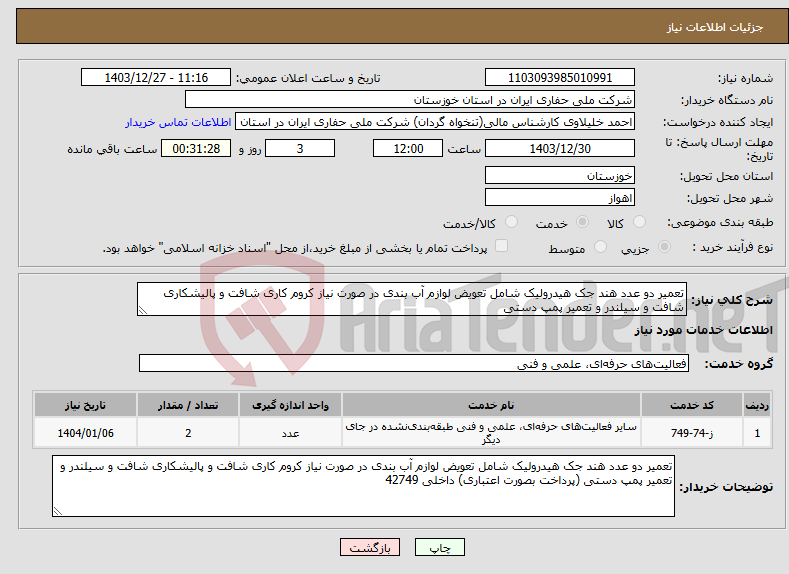
Task: Toggle the اسناد خزانه اسلامی payment checkbox
Action: click(x=501, y=245)
